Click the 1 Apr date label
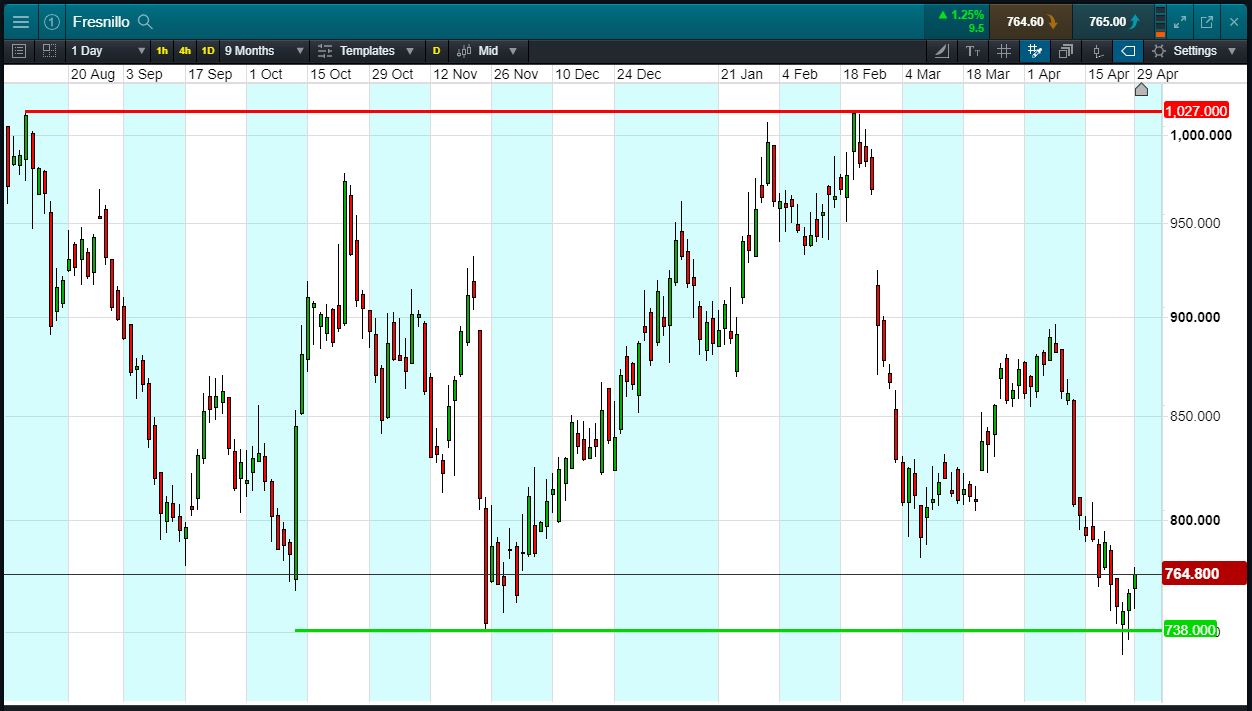1252x711 pixels. [1044, 74]
